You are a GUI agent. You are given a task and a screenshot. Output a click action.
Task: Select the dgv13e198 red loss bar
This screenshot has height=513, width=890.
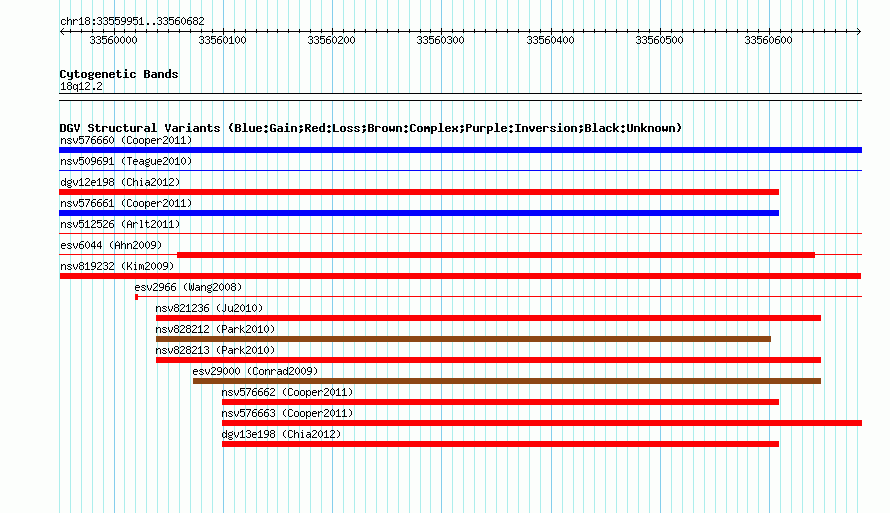(x=500, y=444)
